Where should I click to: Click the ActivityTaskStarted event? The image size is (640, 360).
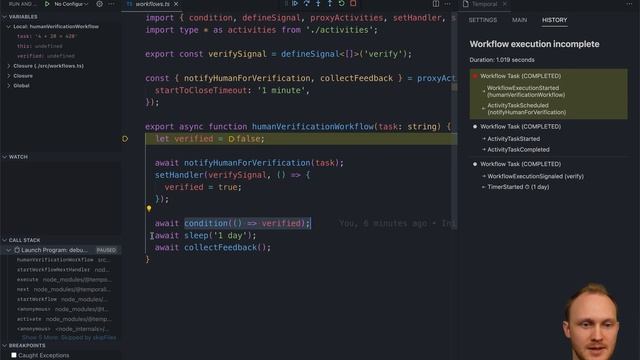point(513,139)
